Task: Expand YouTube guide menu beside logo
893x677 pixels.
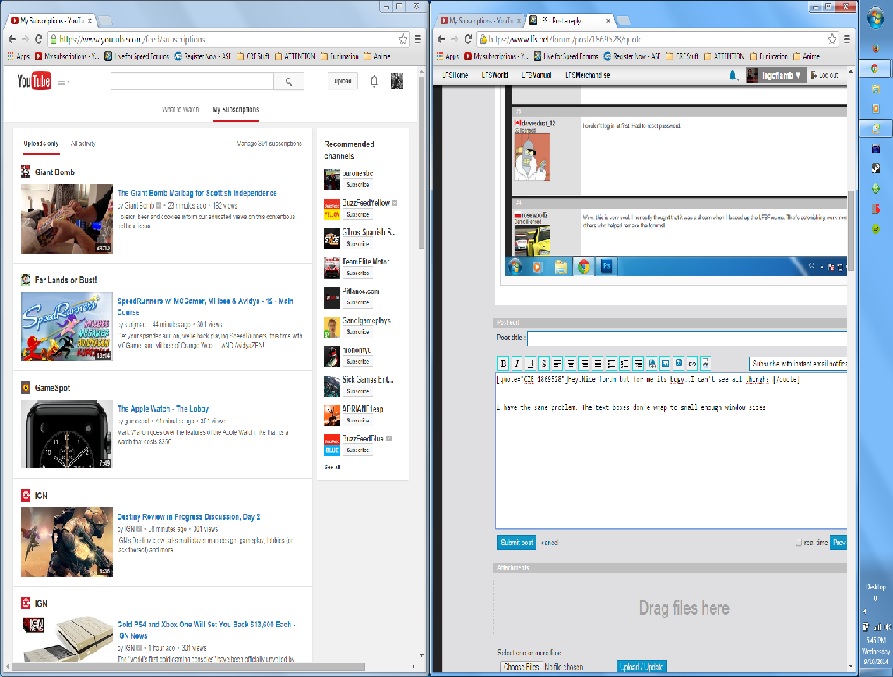Action: point(63,83)
